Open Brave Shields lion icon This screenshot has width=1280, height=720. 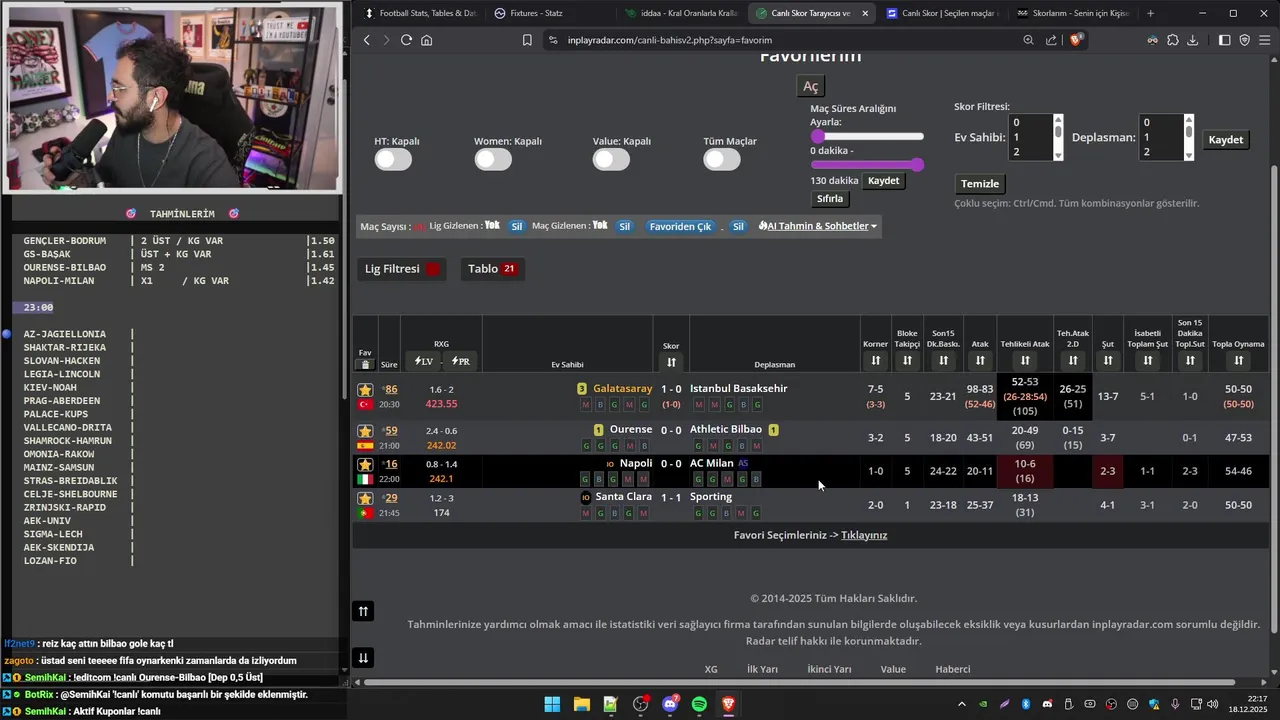[1076, 40]
